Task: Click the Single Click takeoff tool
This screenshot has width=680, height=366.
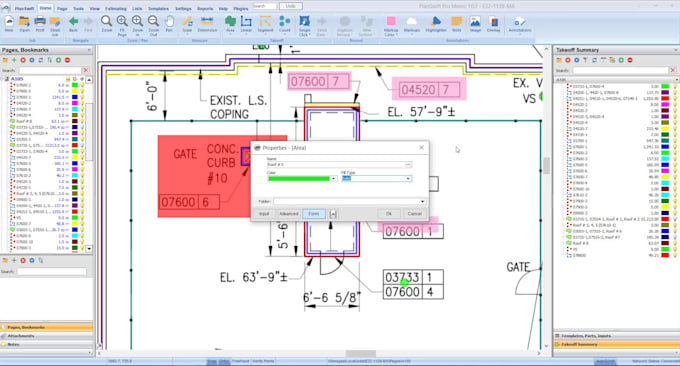Action: click(304, 25)
